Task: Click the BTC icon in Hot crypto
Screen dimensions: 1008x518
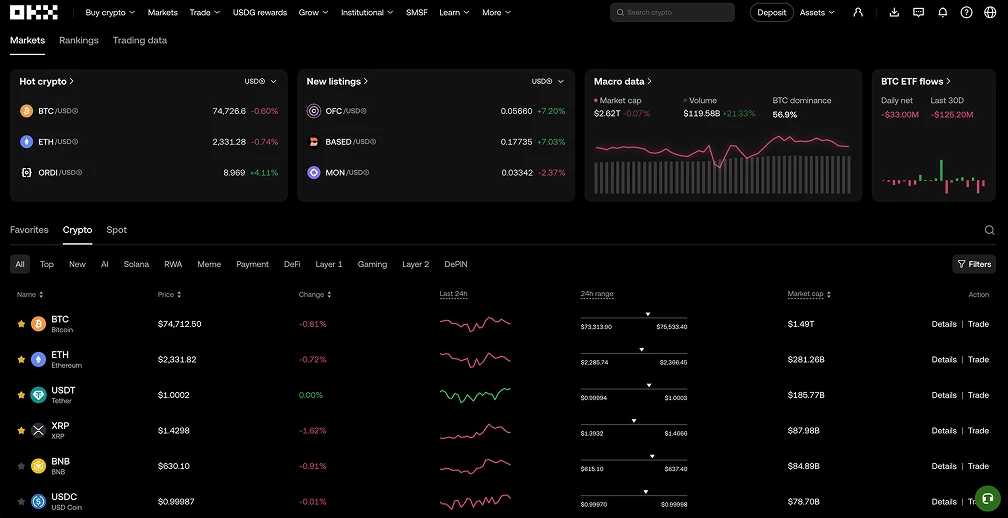Action: (26, 111)
